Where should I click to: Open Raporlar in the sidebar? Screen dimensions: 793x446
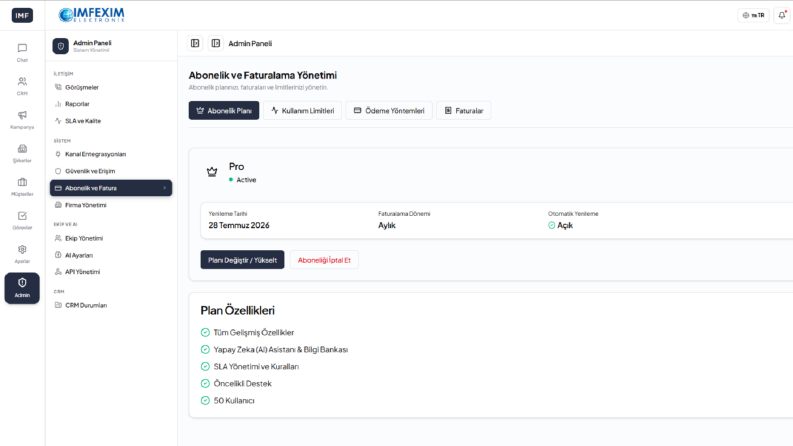(x=77, y=104)
